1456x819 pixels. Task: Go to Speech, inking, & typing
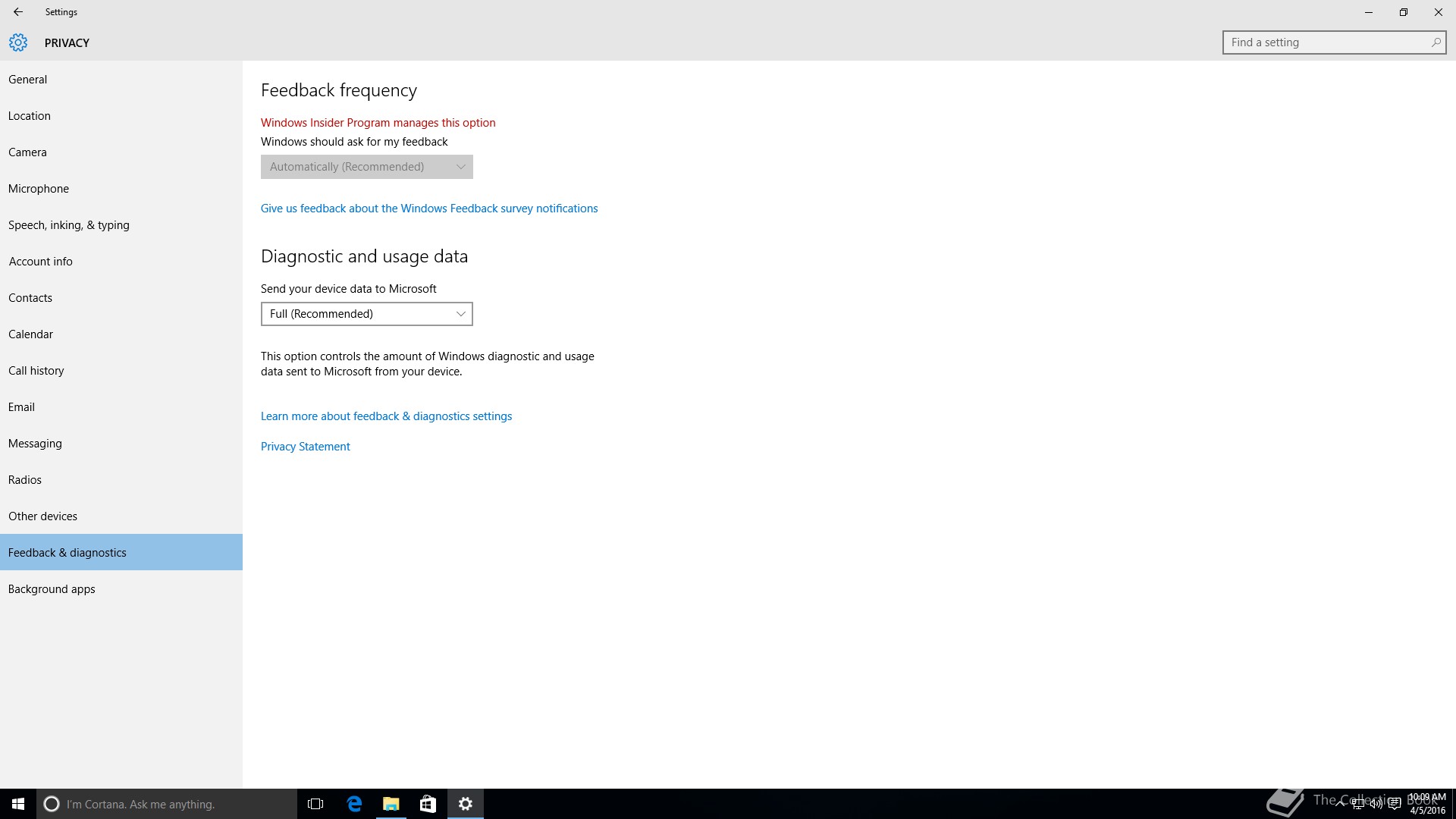point(121,225)
